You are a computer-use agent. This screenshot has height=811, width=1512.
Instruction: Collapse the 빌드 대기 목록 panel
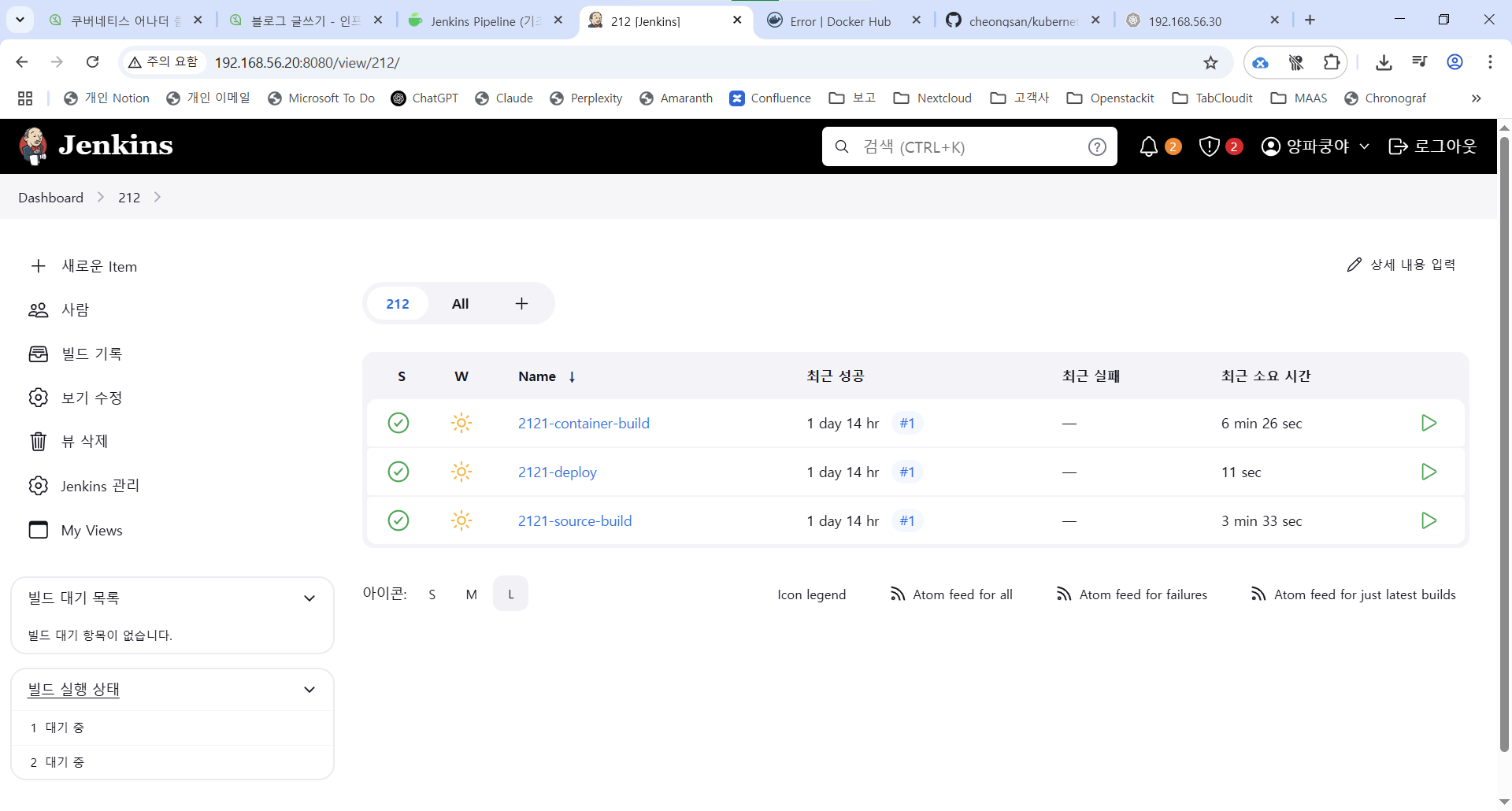point(309,598)
